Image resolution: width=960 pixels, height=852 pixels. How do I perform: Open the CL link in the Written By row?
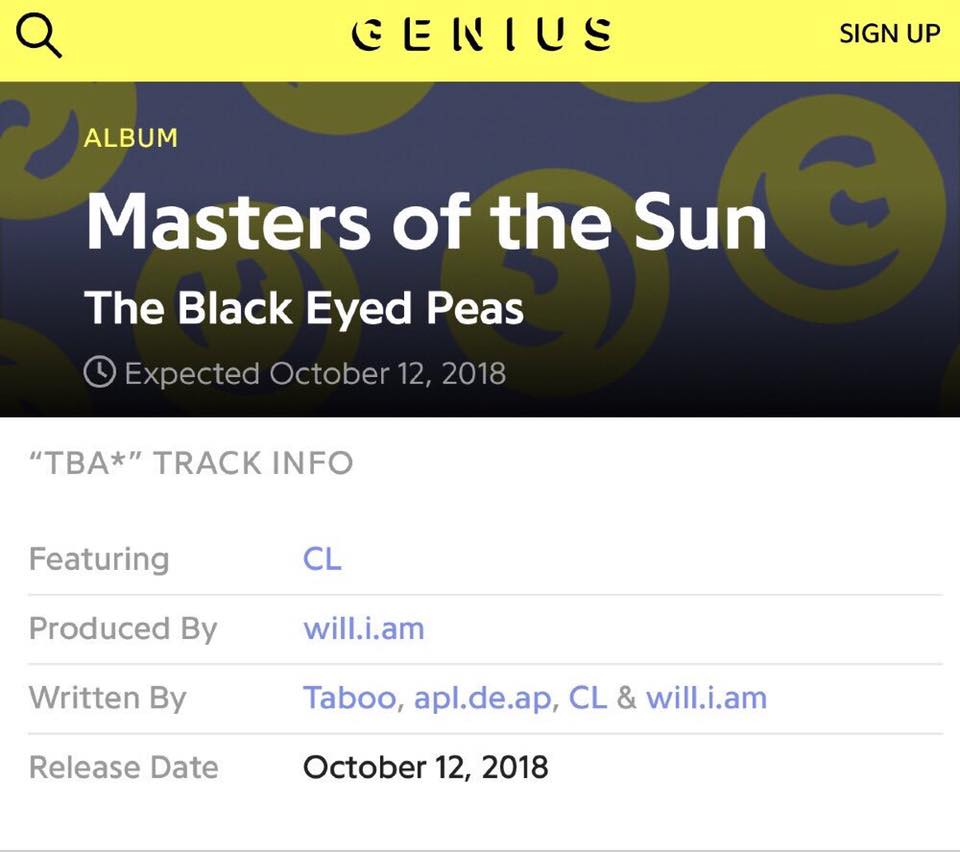pos(588,697)
